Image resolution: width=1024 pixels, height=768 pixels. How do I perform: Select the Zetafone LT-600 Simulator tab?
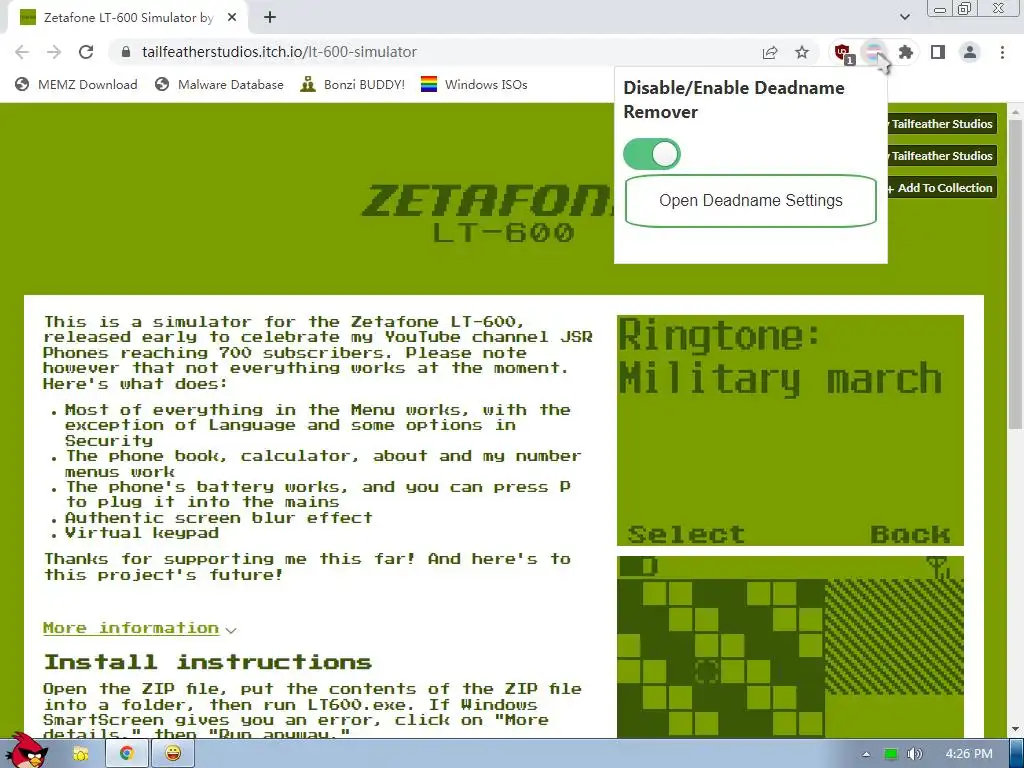click(129, 18)
